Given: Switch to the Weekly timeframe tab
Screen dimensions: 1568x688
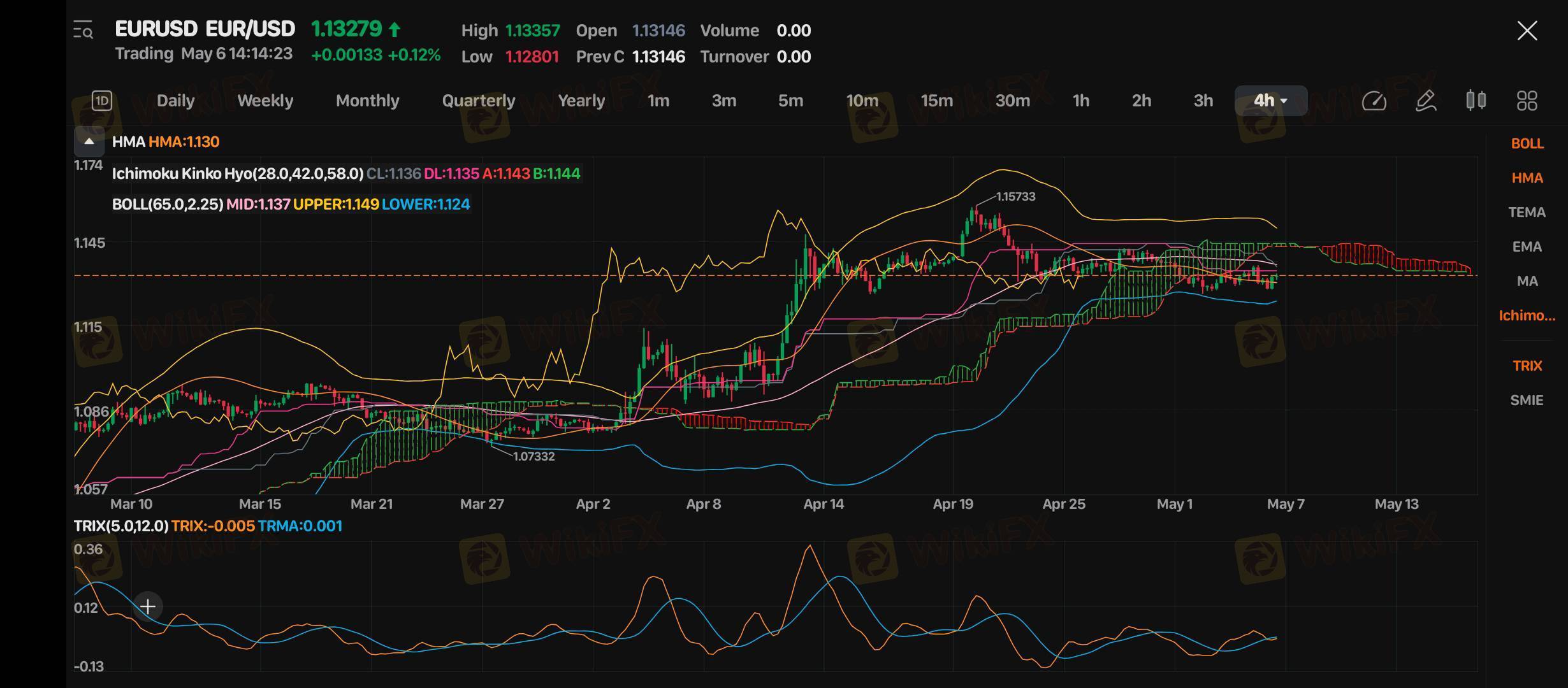Looking at the screenshot, I should point(265,101).
